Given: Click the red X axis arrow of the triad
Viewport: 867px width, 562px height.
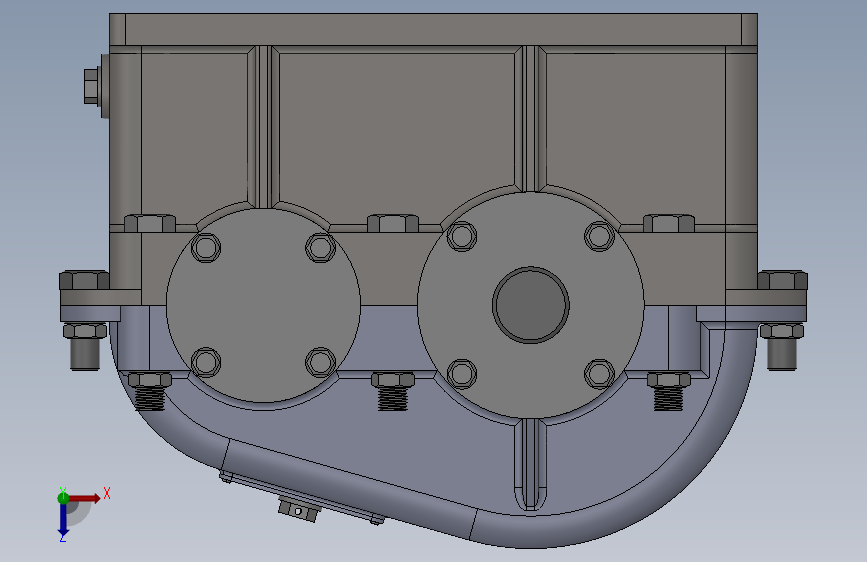Looking at the screenshot, I should (x=85, y=498).
